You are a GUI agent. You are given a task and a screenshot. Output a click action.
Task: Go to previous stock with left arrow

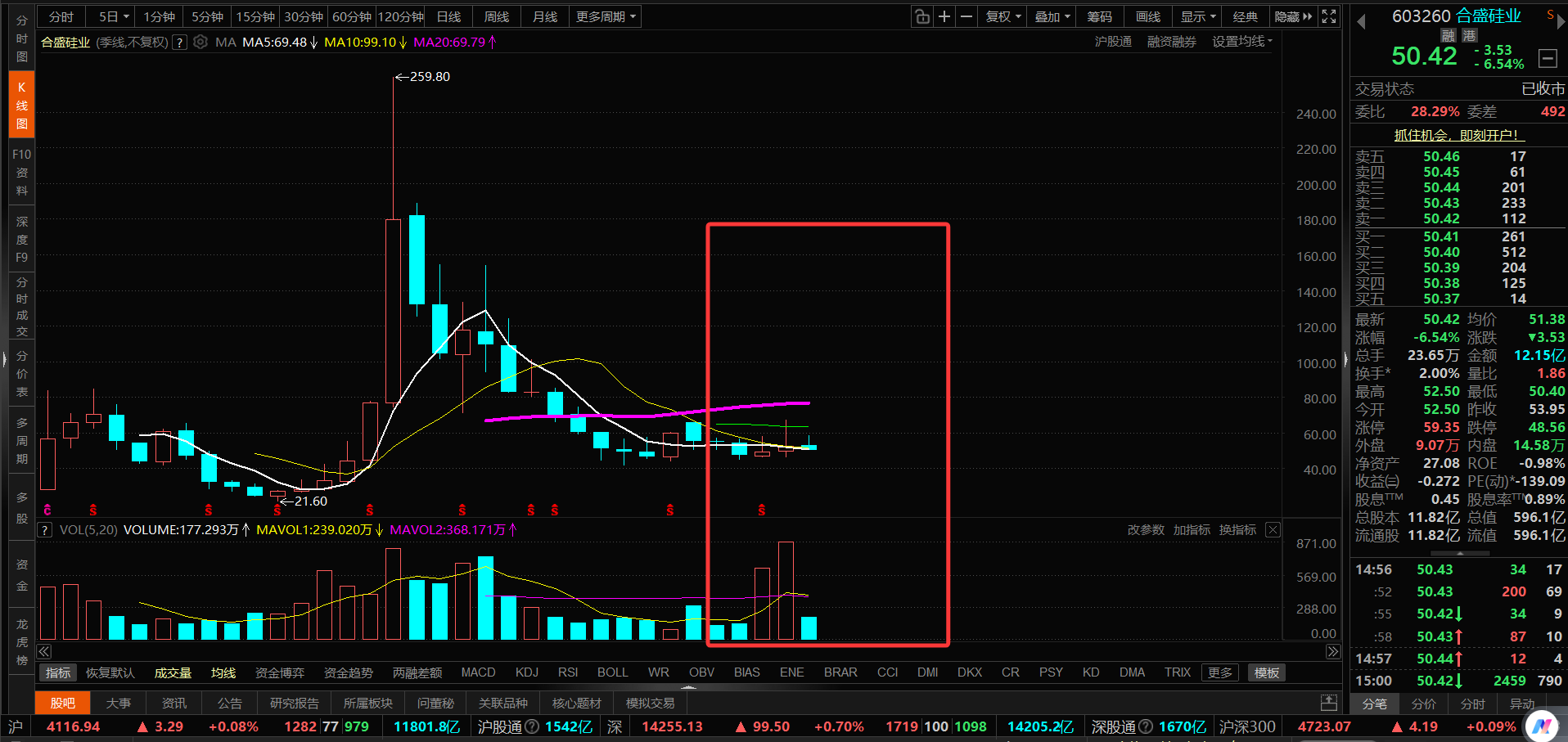click(x=1362, y=22)
